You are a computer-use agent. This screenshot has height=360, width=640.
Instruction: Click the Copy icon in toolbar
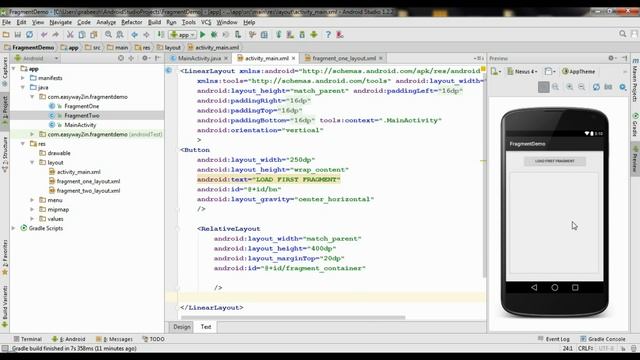[82, 35]
